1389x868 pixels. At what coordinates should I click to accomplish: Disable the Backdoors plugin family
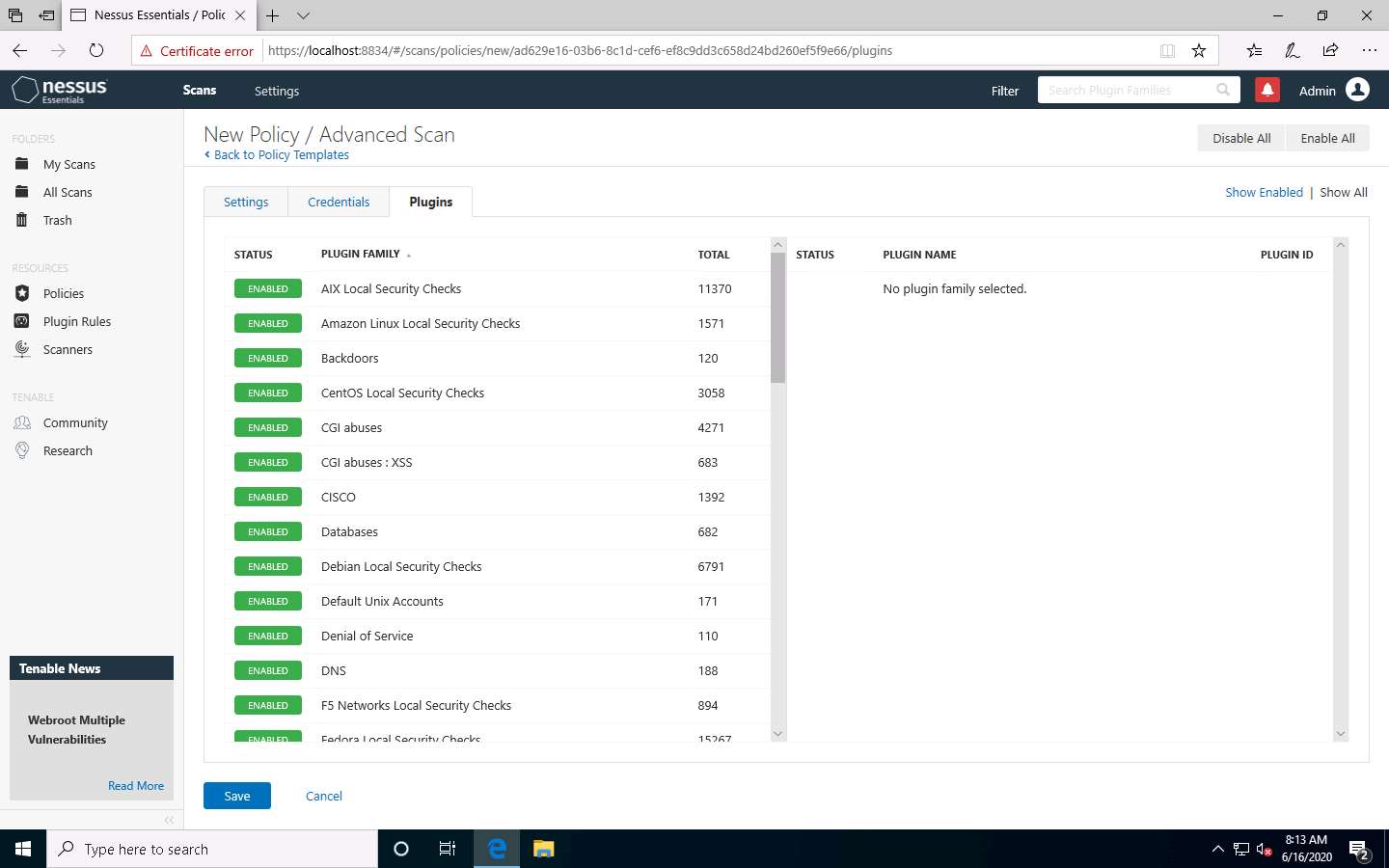click(x=268, y=358)
